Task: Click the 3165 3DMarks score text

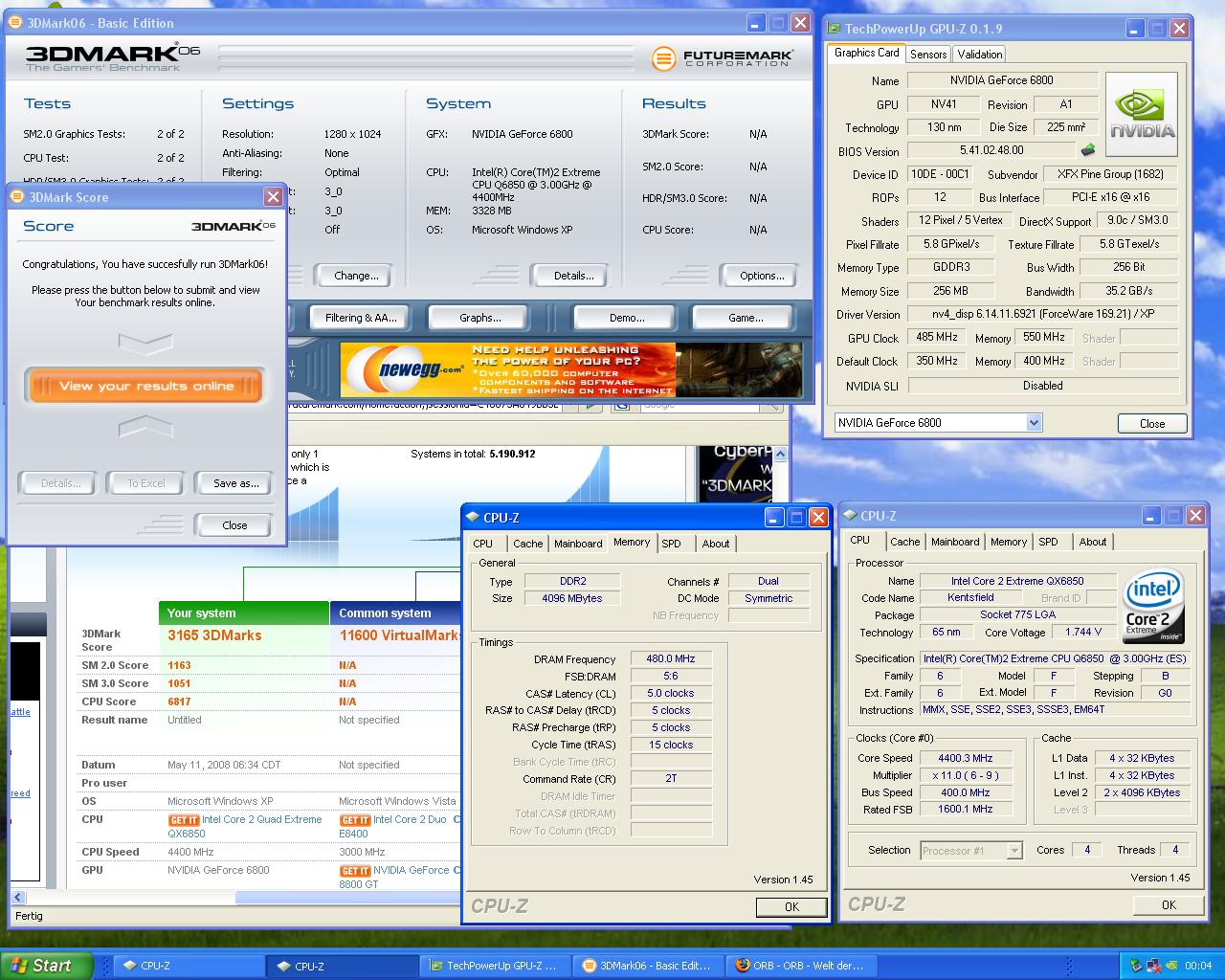Action: pos(214,635)
